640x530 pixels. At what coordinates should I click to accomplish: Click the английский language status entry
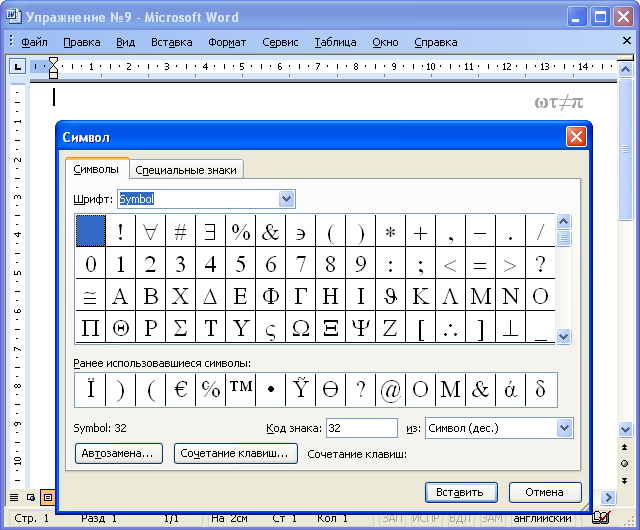point(542,518)
